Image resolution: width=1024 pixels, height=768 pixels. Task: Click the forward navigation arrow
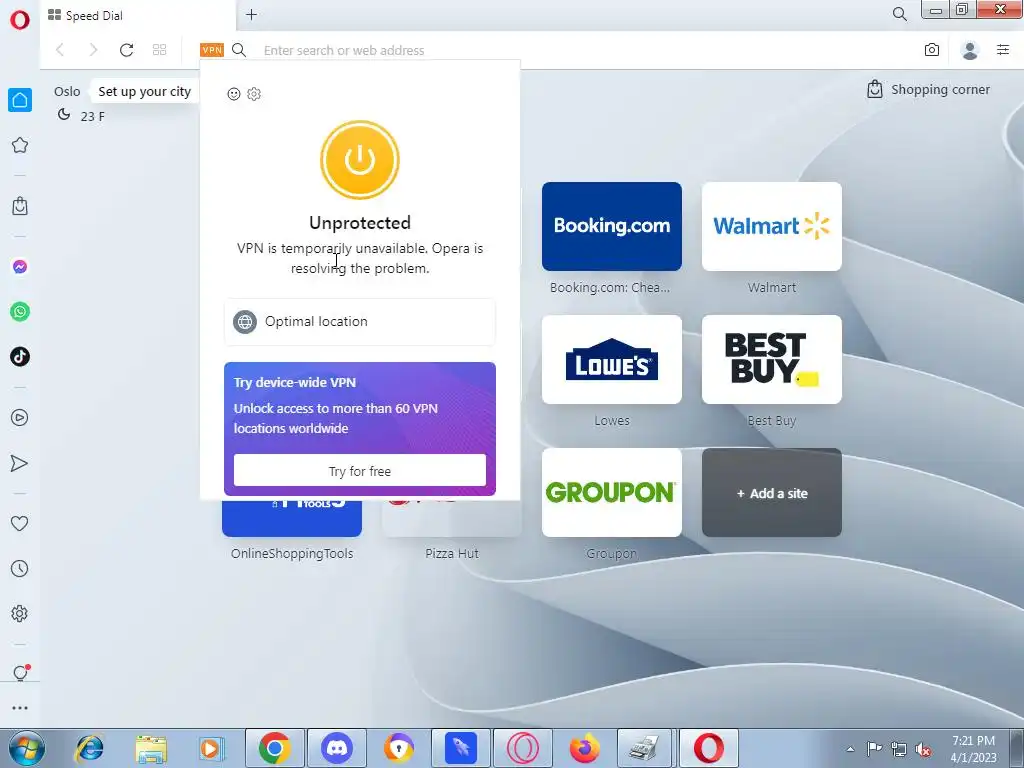93,50
